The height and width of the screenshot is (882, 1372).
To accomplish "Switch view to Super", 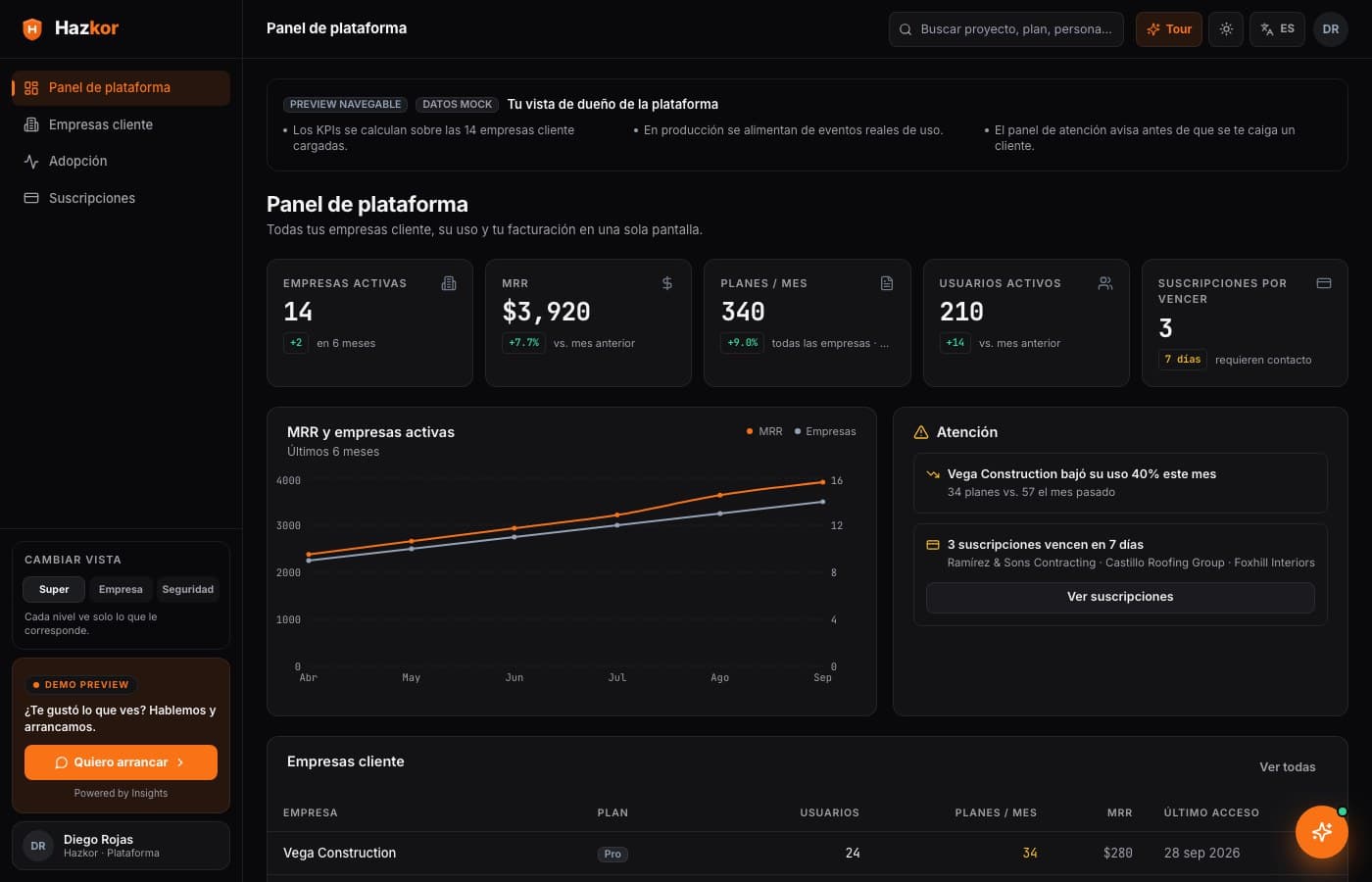I will pos(54,590).
